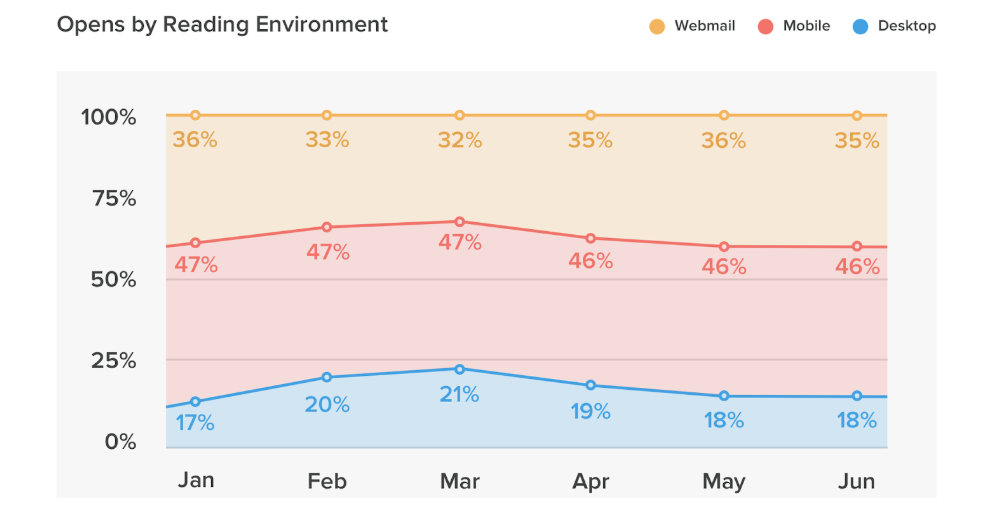This screenshot has height=520, width=997.
Task: Click the Mobile data point for January
Action: tap(195, 243)
